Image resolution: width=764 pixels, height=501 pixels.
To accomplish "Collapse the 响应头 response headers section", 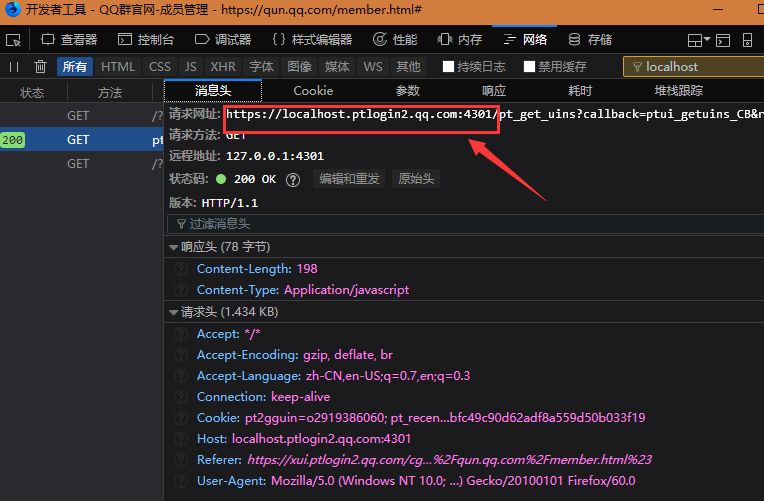I will (x=173, y=248).
